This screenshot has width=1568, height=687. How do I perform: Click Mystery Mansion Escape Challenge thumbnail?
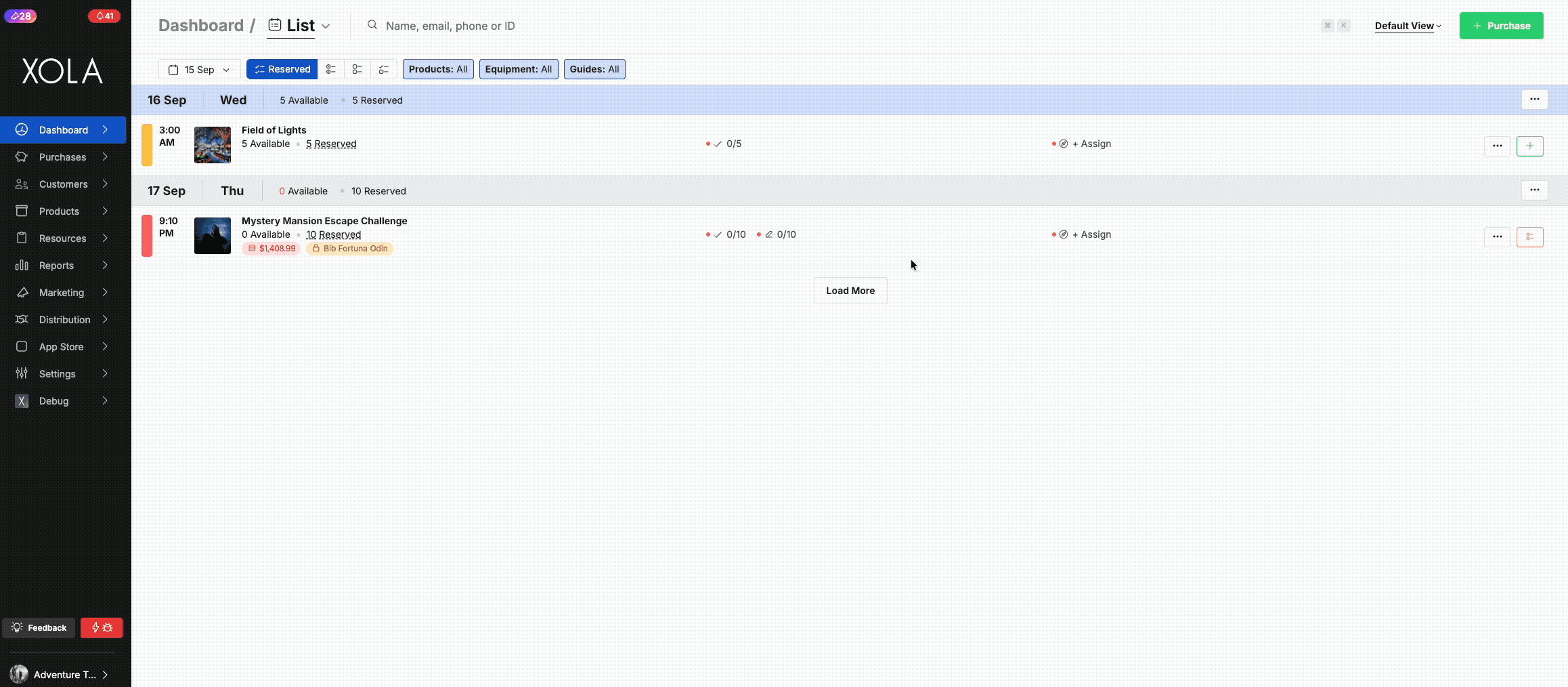pyautogui.click(x=213, y=236)
